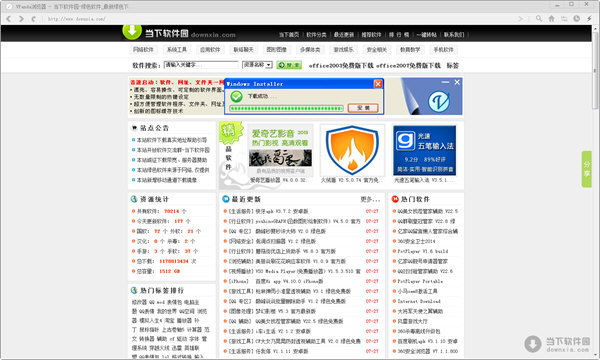Open 系统工具 category tab

[177, 49]
